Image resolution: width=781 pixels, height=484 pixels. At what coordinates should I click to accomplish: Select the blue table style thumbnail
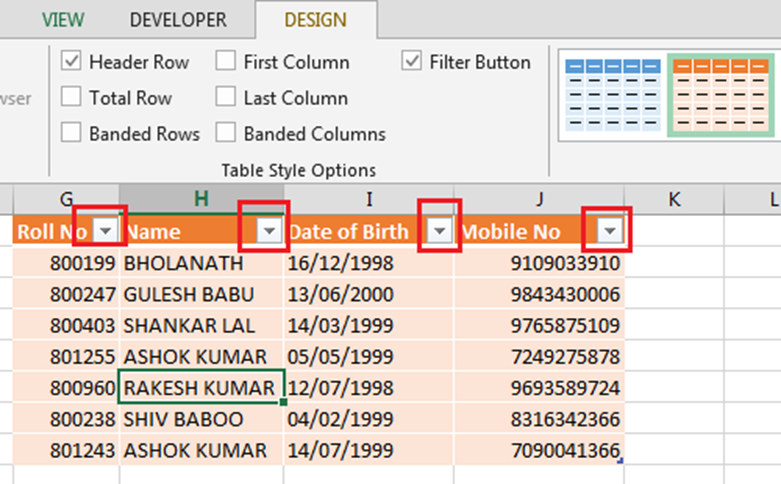[x=613, y=94]
